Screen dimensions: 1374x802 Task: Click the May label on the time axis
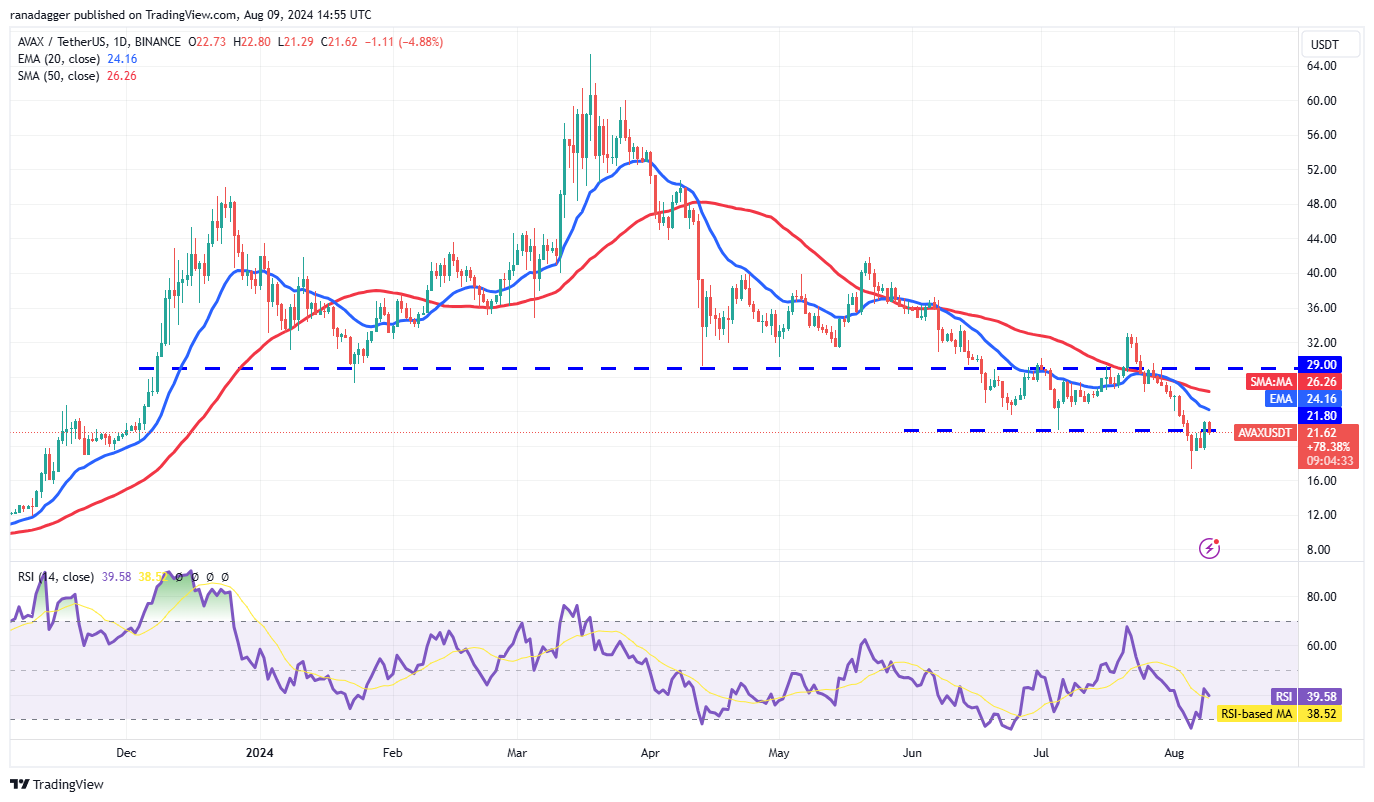click(x=780, y=751)
